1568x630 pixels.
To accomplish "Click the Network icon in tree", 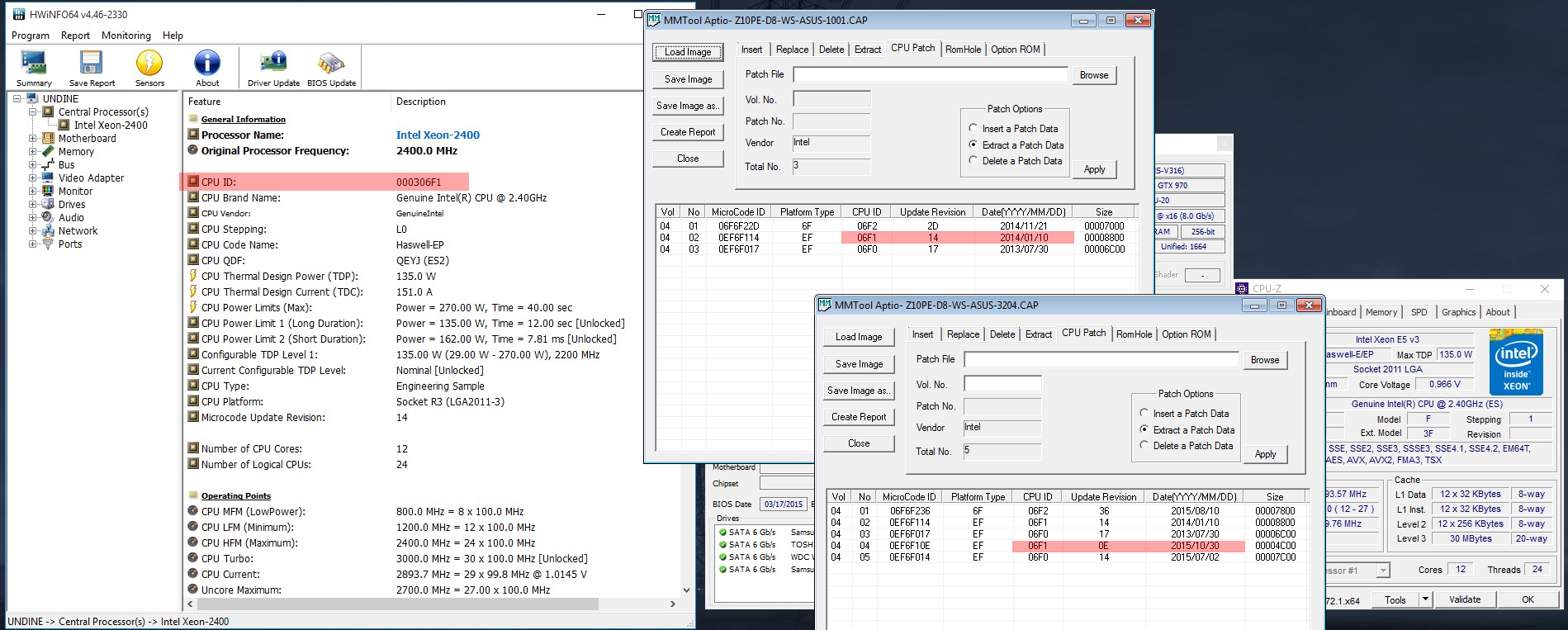I will 48,231.
